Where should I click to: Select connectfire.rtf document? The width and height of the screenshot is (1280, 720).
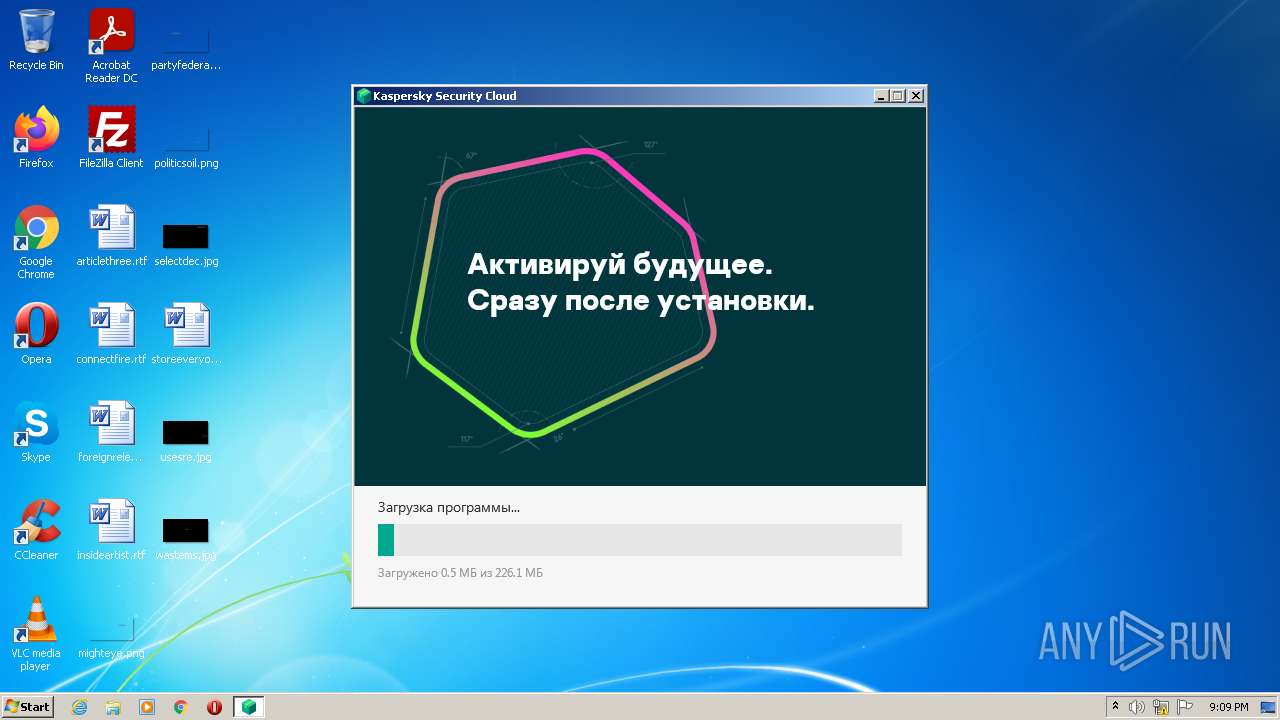(111, 334)
